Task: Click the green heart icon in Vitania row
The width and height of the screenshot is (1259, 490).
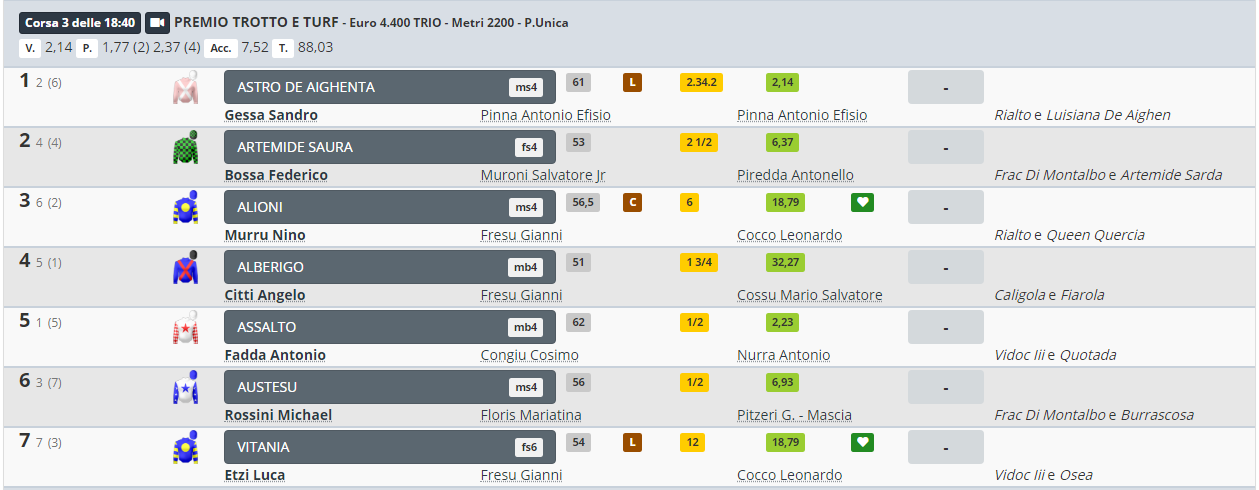Action: click(862, 443)
